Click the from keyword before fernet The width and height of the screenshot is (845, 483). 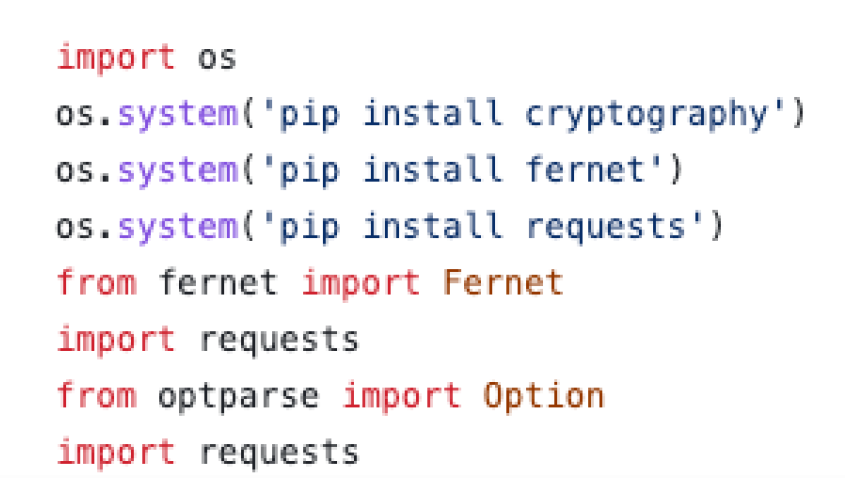(97, 283)
